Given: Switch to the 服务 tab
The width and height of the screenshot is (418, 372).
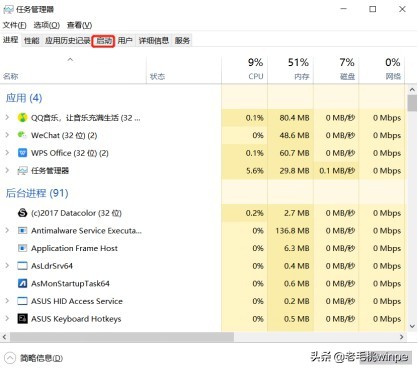Looking at the screenshot, I should (182, 41).
